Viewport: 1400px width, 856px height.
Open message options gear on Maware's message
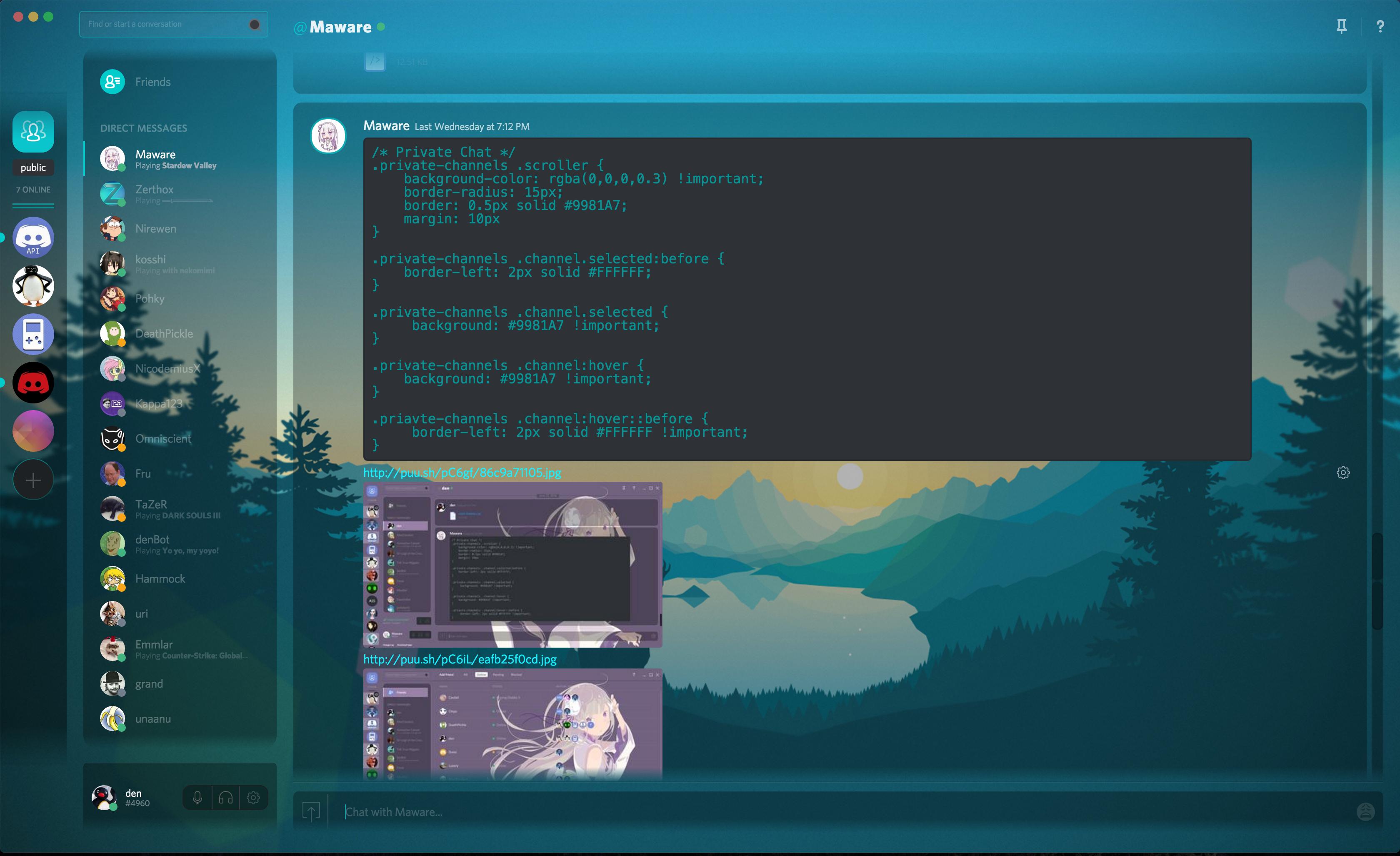(x=1342, y=473)
